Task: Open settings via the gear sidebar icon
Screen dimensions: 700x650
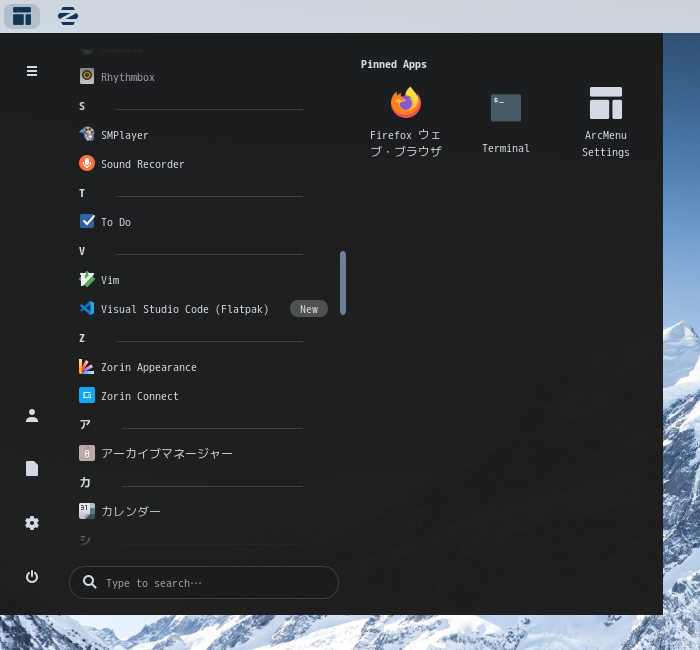Action: (x=32, y=523)
